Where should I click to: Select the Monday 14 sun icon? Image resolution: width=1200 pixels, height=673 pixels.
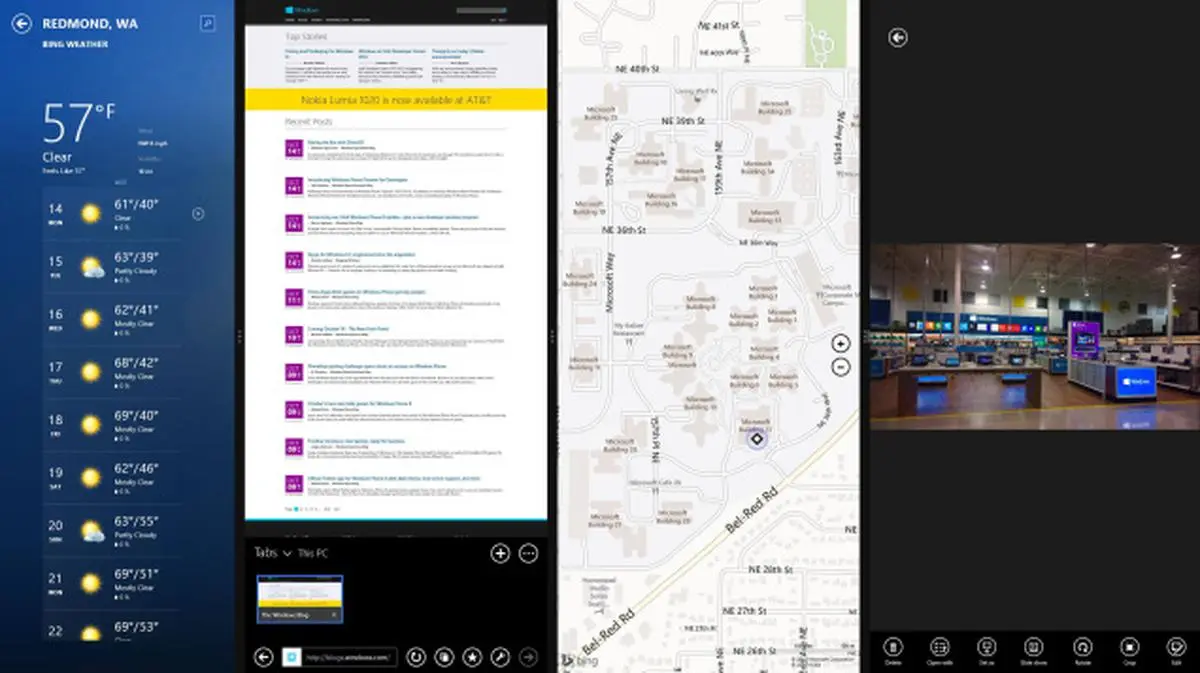coord(91,213)
